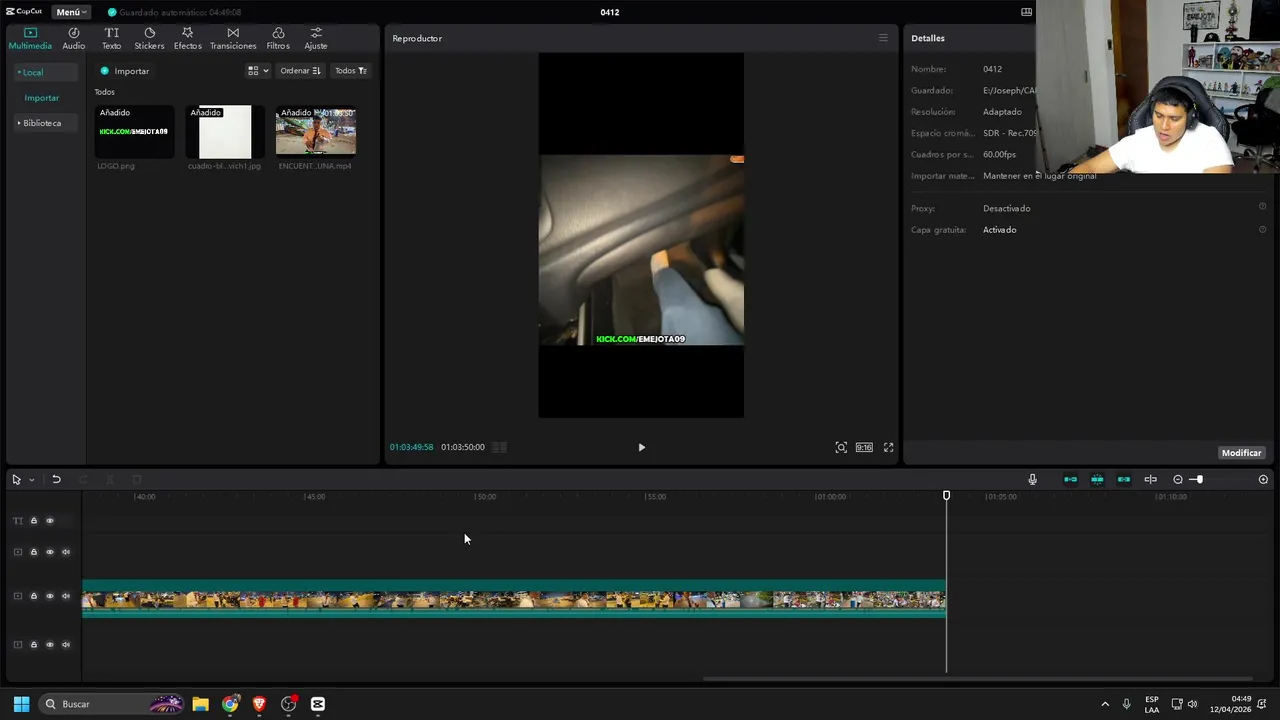Viewport: 1280px width, 720px height.
Task: Toggle main track magnet
Action: pos(1070,480)
